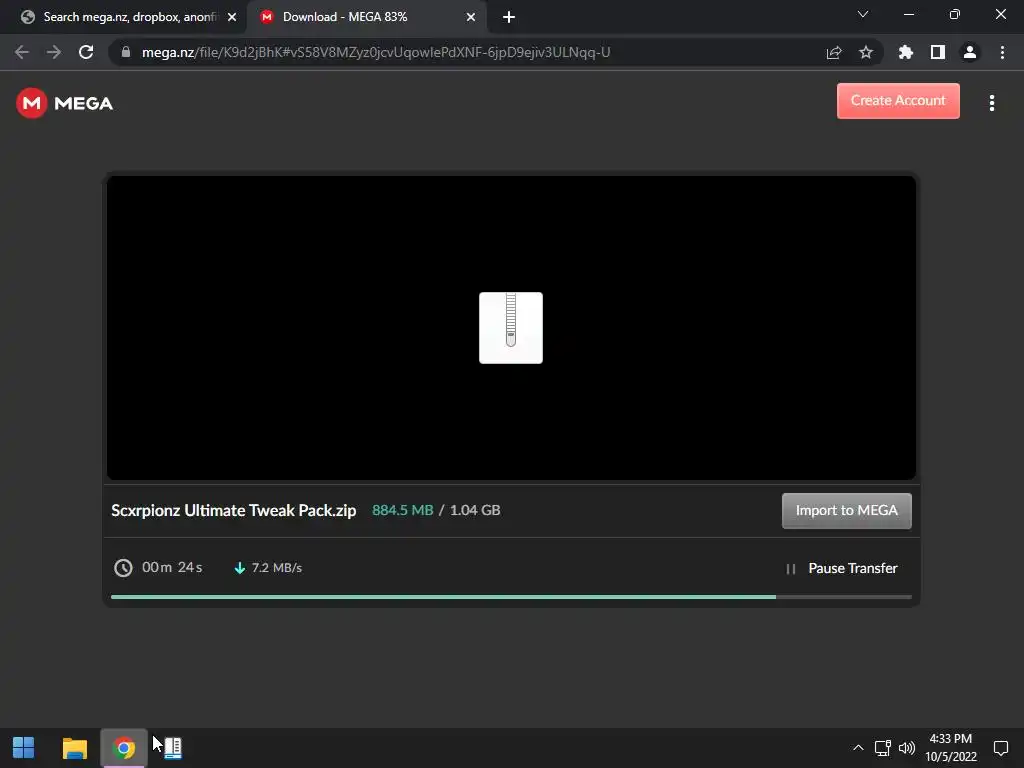Click the network icon in system tray
Screen dimensions: 1024x768
882,748
